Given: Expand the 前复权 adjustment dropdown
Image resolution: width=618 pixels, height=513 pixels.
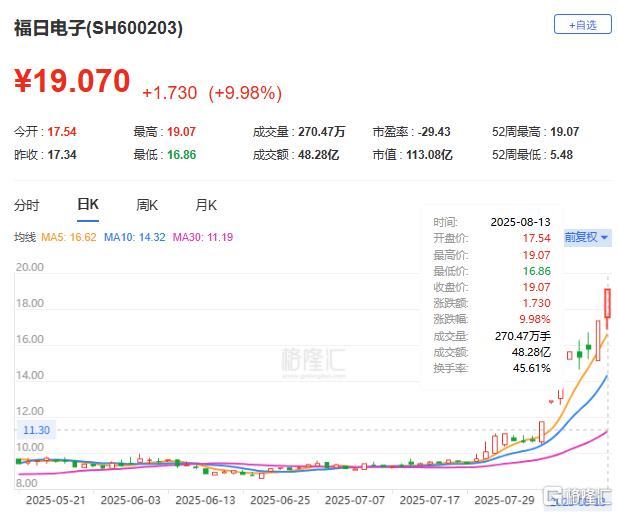Looking at the screenshot, I should (587, 238).
